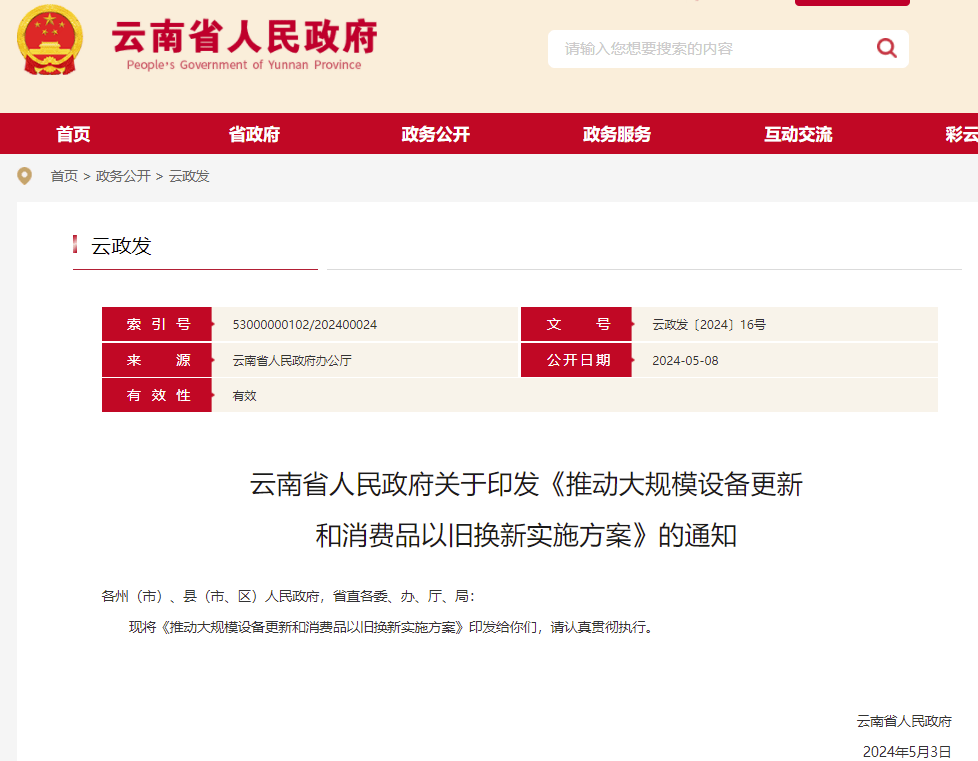The width and height of the screenshot is (978, 761).
Task: Go to 政务服务 navigation item
Action: coord(617,134)
